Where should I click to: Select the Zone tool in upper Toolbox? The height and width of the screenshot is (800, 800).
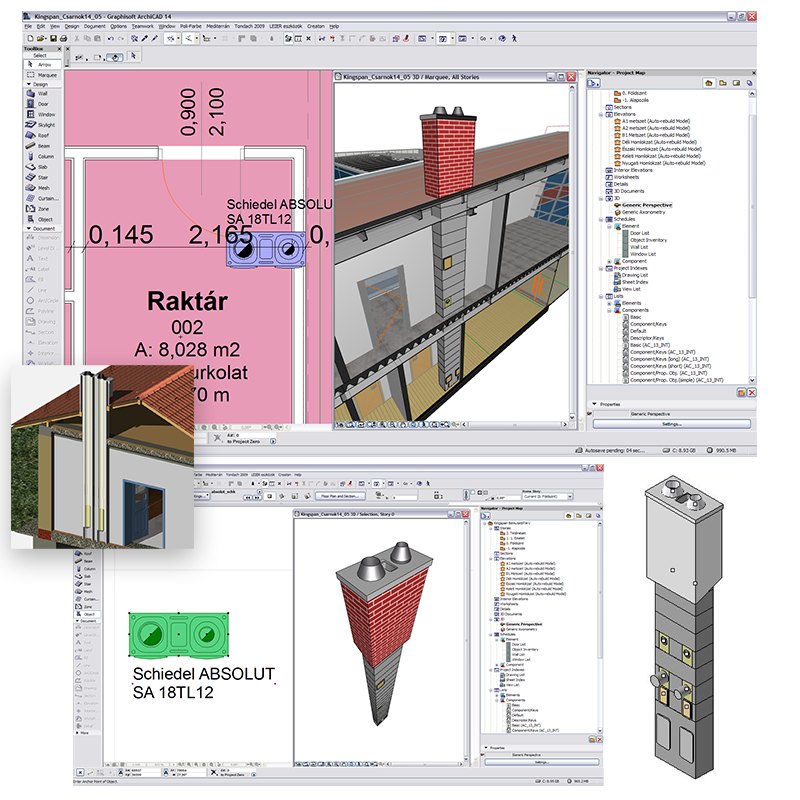pos(42,209)
